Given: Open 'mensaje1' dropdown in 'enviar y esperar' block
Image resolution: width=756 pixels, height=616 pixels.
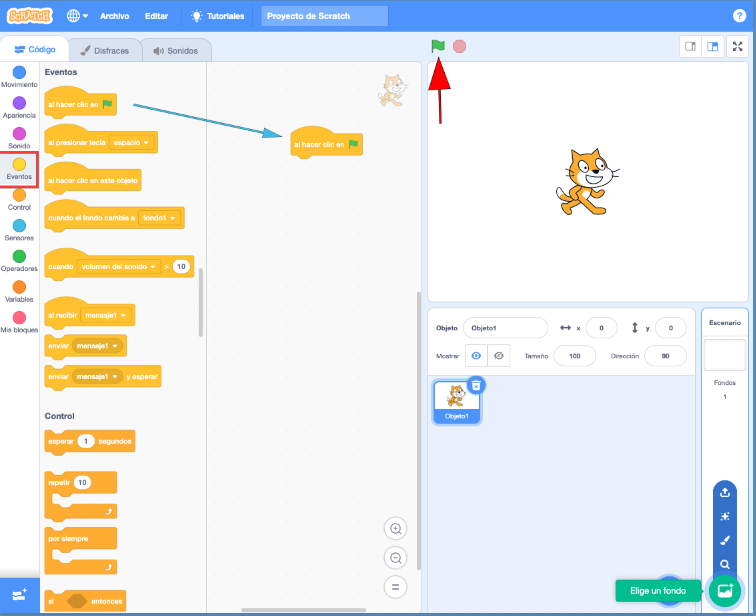Looking at the screenshot, I should tap(97, 376).
